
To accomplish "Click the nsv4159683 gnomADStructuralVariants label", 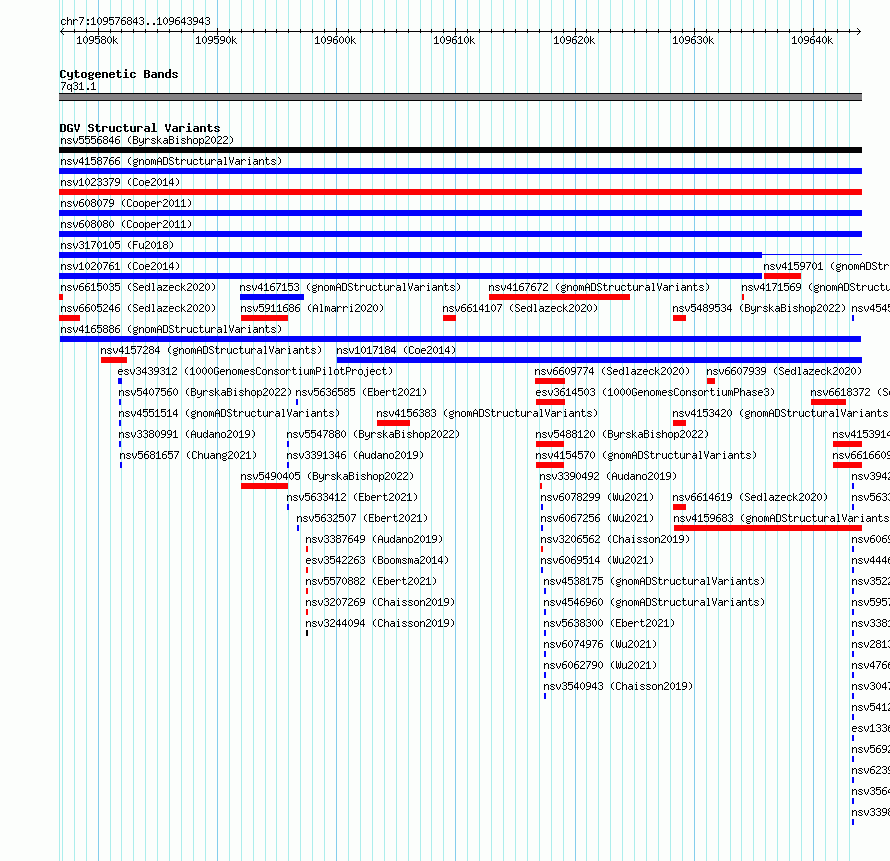I will tap(781, 518).
